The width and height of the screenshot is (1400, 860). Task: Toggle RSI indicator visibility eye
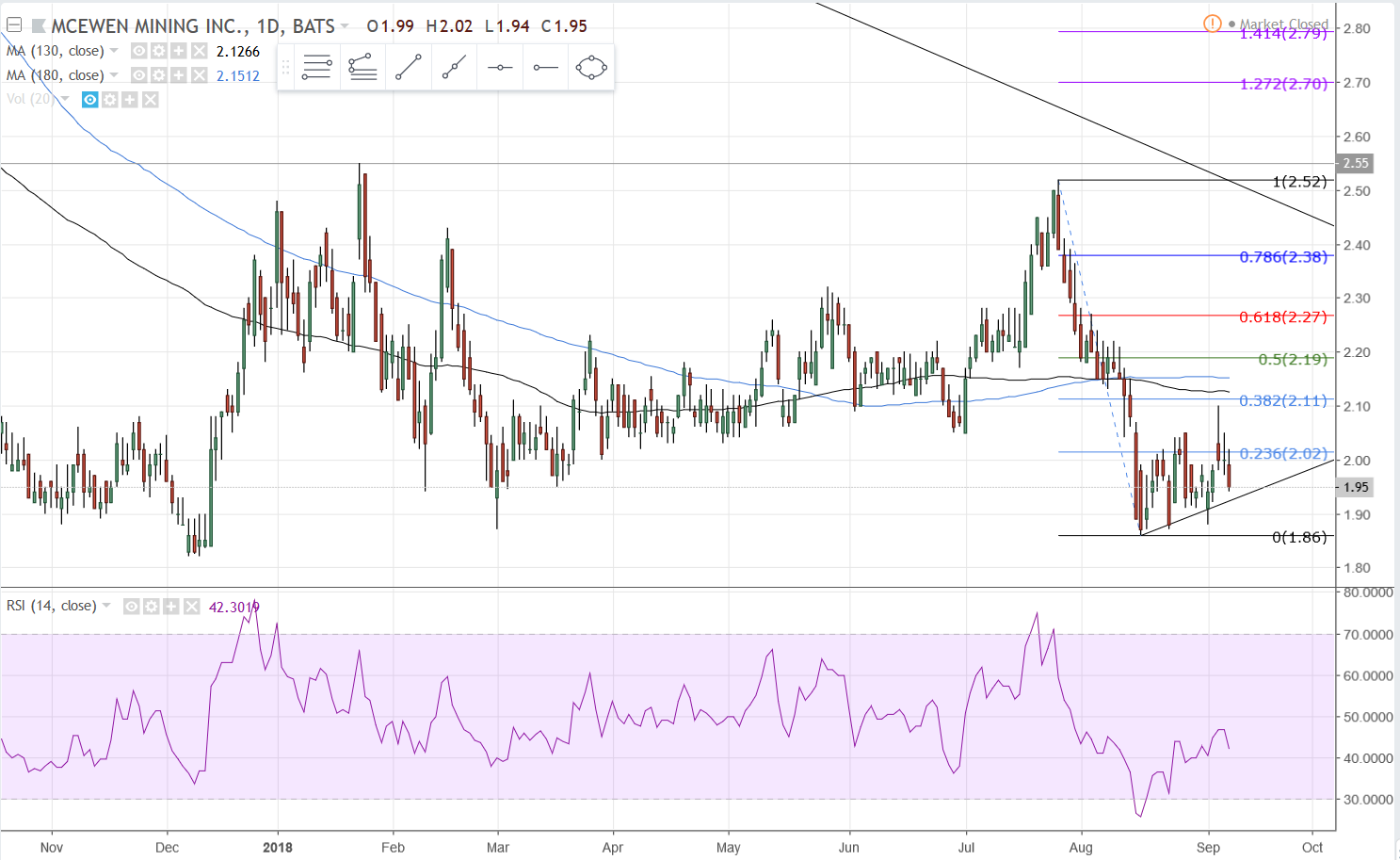click(x=132, y=607)
